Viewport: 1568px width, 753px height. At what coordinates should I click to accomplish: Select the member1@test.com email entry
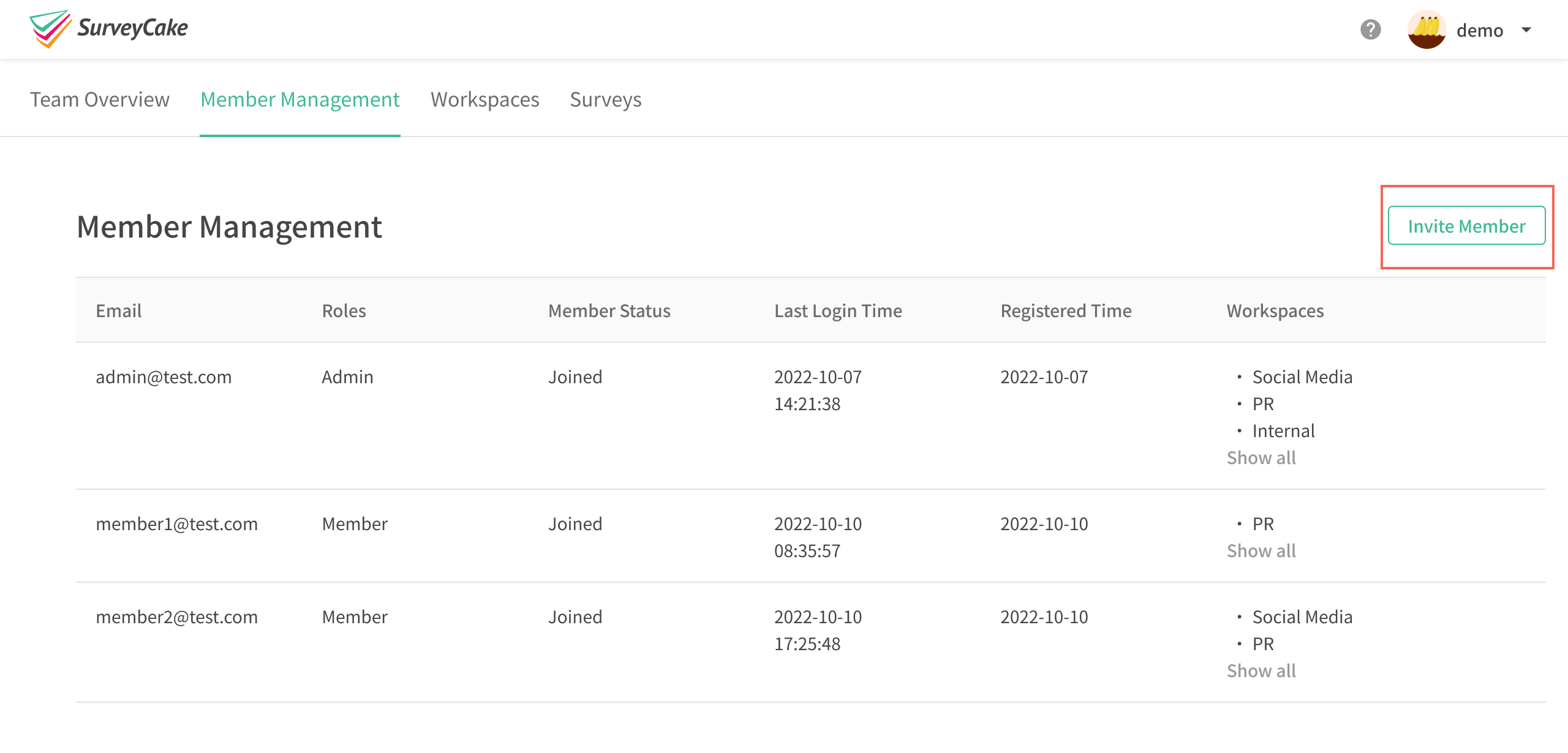[x=176, y=524]
